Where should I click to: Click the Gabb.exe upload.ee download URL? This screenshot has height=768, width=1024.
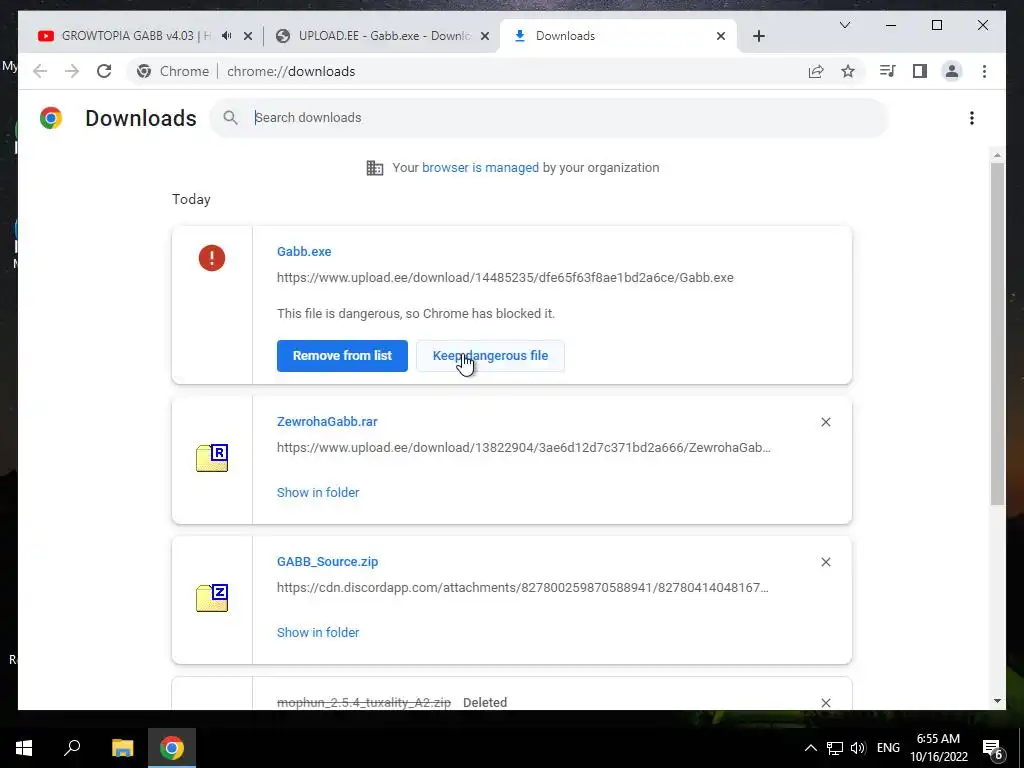coord(505,278)
